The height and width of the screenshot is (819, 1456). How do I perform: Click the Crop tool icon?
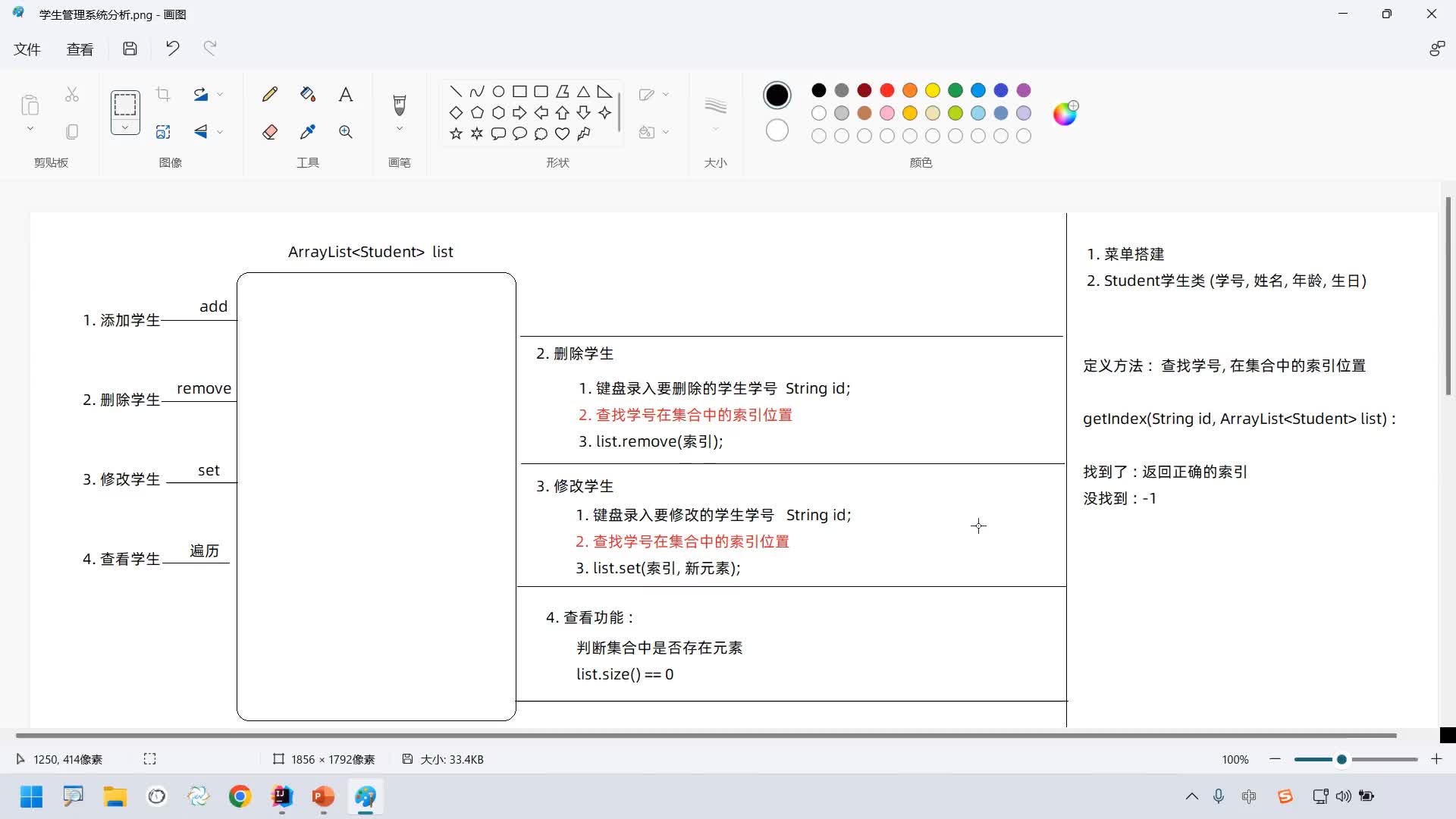coord(162,94)
